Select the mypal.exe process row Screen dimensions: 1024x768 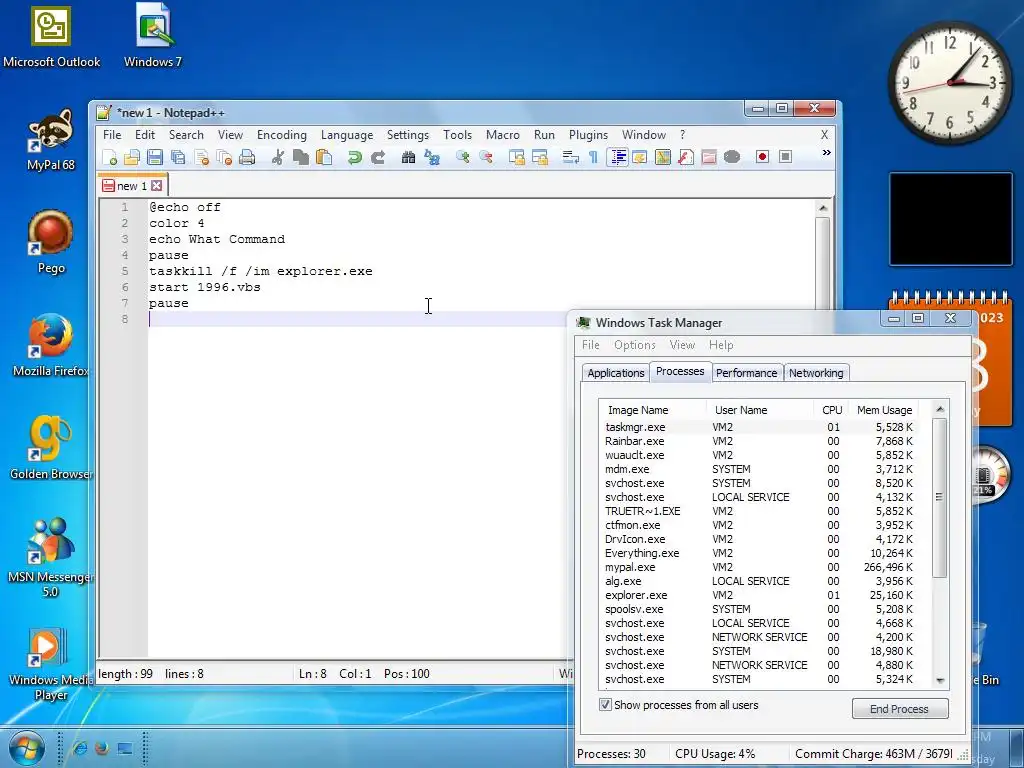(x=760, y=567)
